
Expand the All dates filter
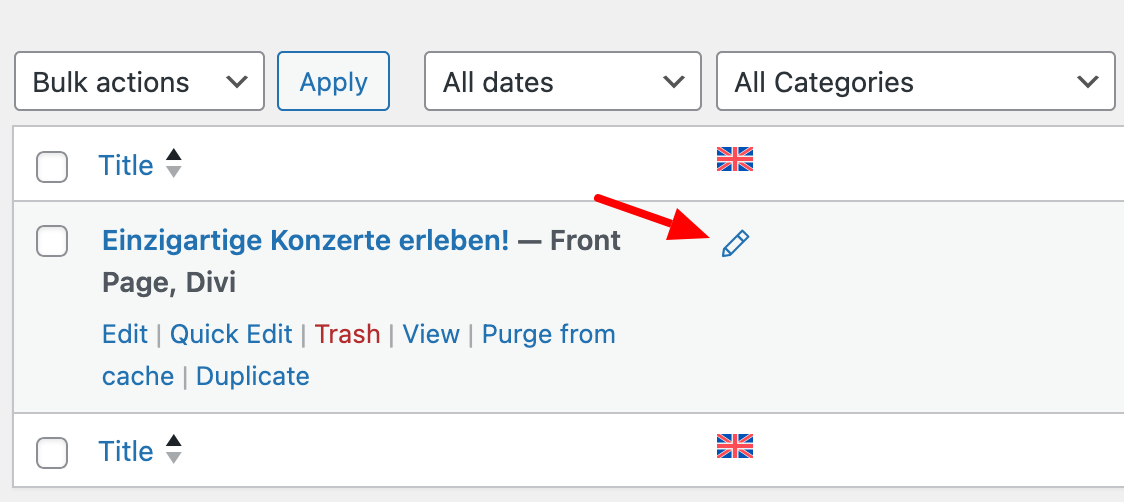[x=563, y=81]
